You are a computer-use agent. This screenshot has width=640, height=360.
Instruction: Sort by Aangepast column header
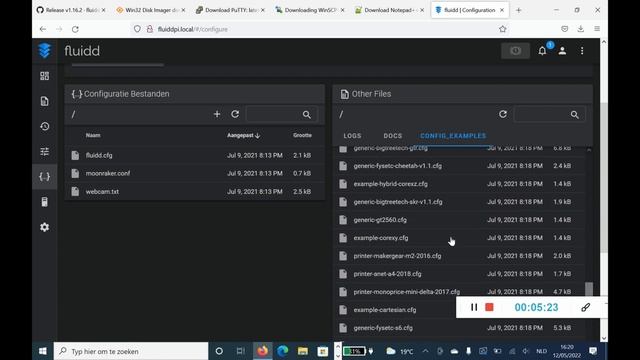click(243, 135)
